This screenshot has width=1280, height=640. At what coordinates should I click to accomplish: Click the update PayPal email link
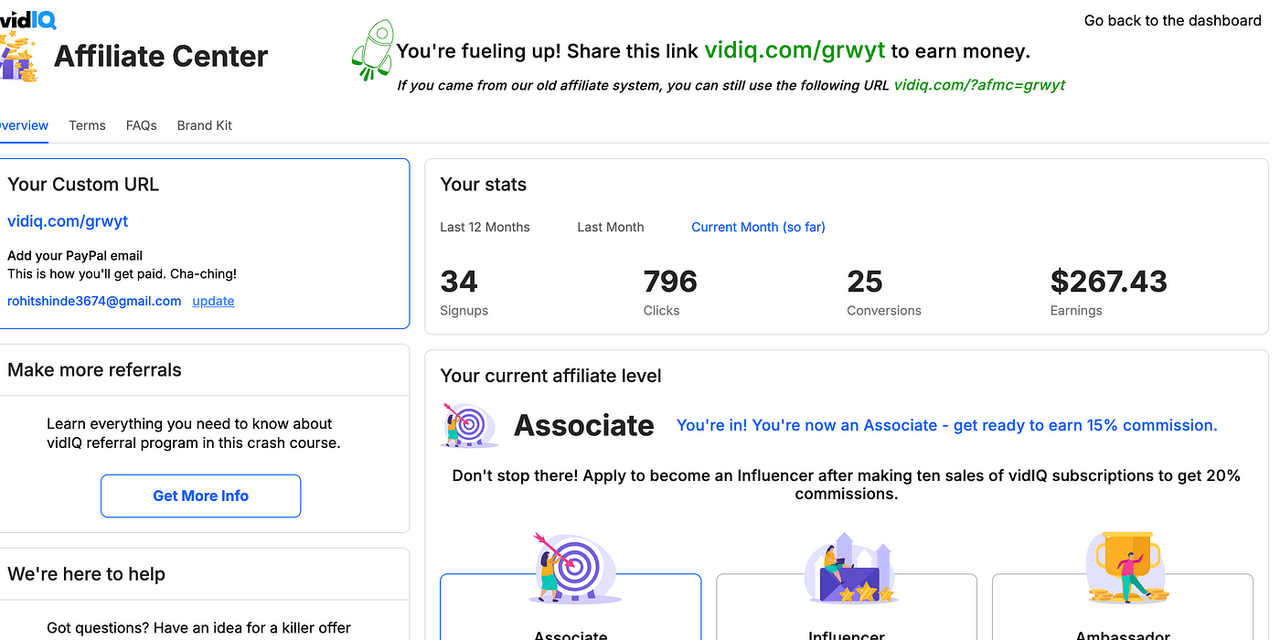(x=213, y=301)
